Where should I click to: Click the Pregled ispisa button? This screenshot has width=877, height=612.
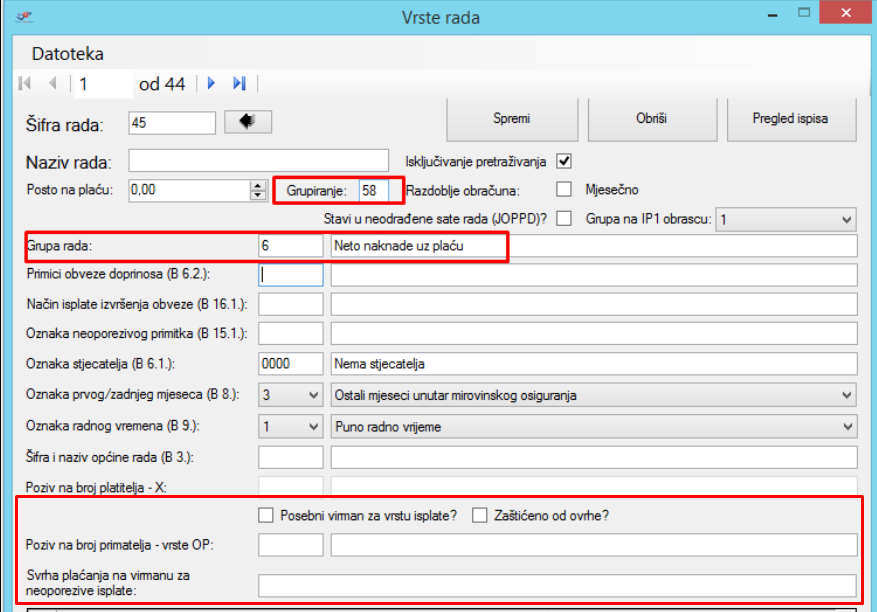tap(790, 119)
